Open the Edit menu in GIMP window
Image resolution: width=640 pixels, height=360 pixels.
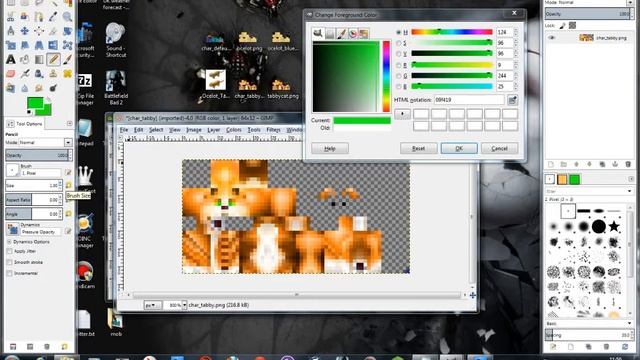139,130
